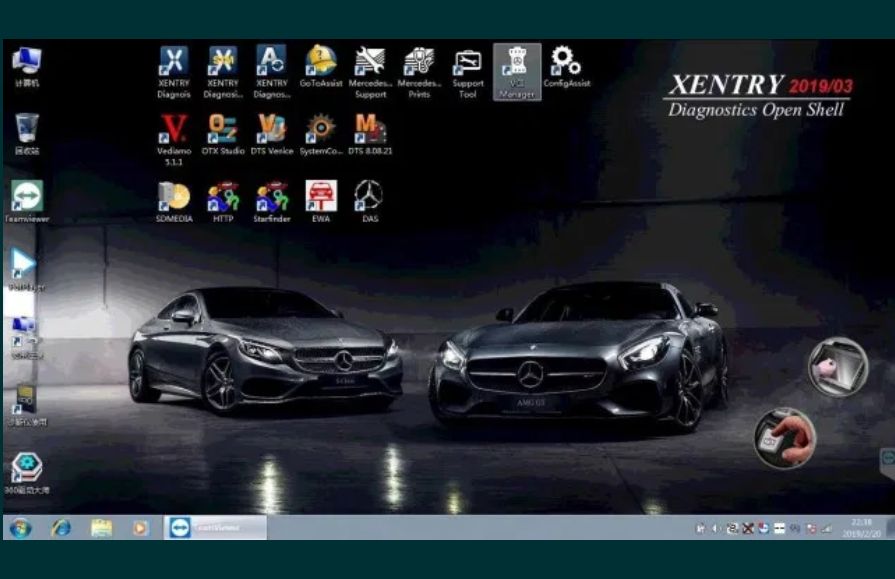Launch Internet Explorer from the taskbar
The width and height of the screenshot is (895, 579).
[61, 528]
